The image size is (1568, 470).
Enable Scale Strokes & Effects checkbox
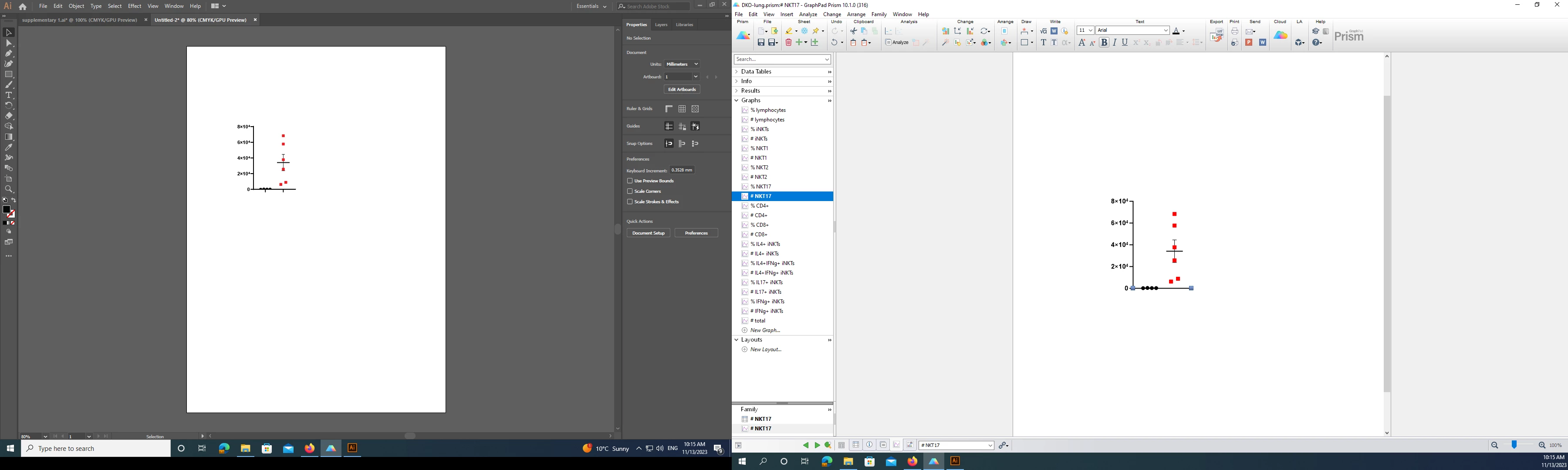(x=630, y=202)
